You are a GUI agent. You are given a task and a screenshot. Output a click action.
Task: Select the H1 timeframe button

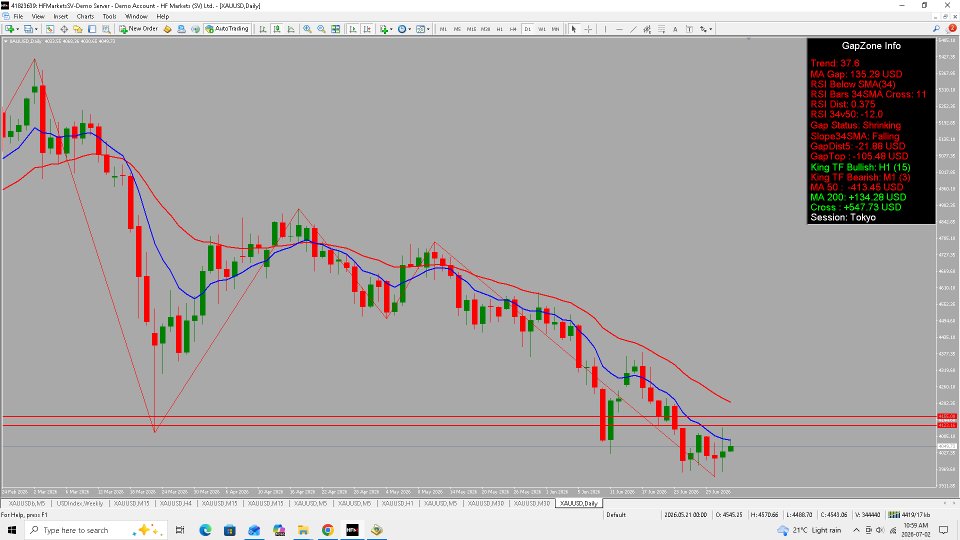(500, 29)
